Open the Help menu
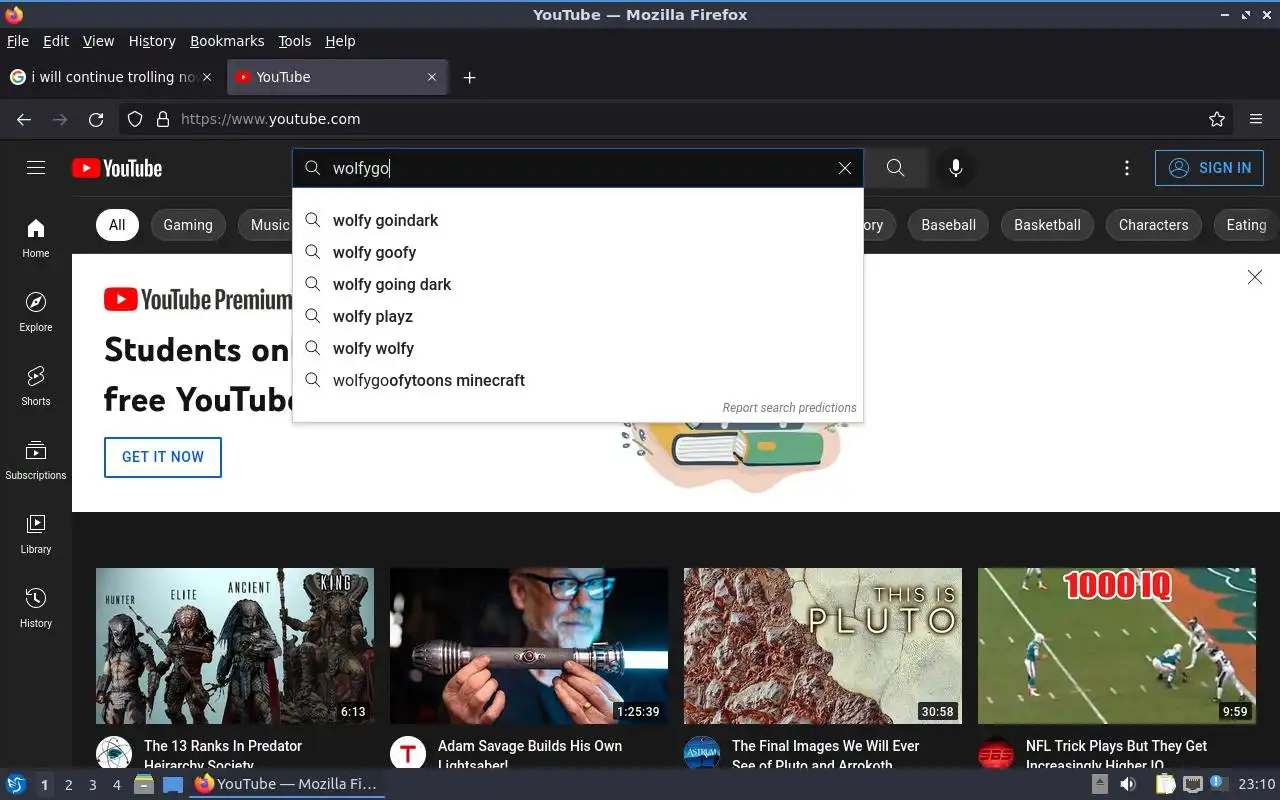 tap(340, 41)
